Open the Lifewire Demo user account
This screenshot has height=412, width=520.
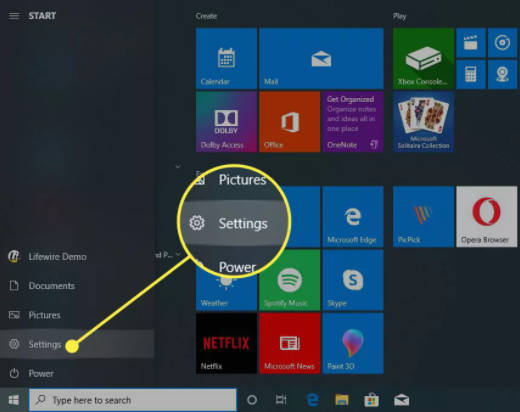coord(77,257)
